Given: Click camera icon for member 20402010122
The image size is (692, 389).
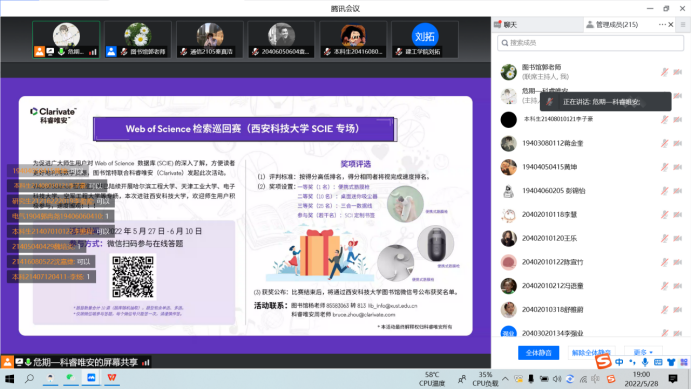Looking at the screenshot, I should pyautogui.click(x=678, y=262).
